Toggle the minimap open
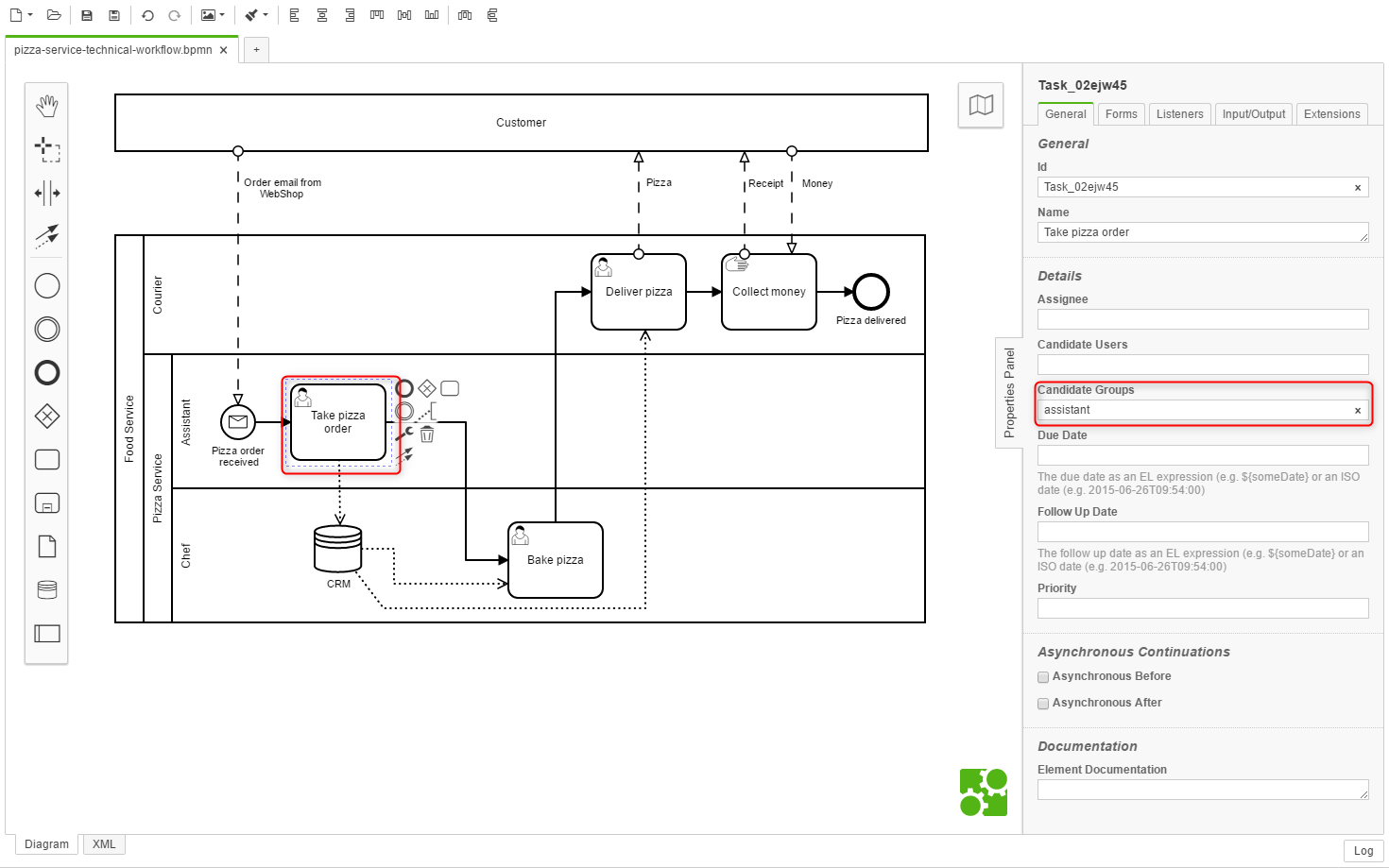 [x=981, y=105]
